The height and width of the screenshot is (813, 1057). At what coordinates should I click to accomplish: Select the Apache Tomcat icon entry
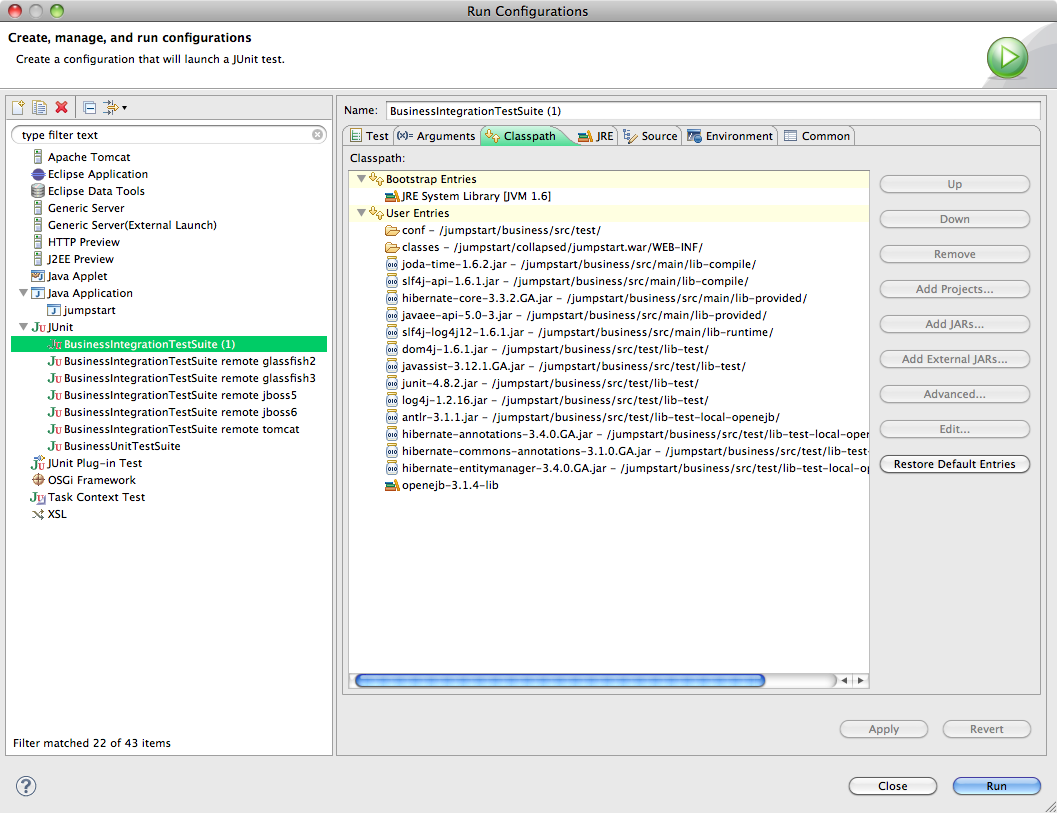(x=38, y=157)
